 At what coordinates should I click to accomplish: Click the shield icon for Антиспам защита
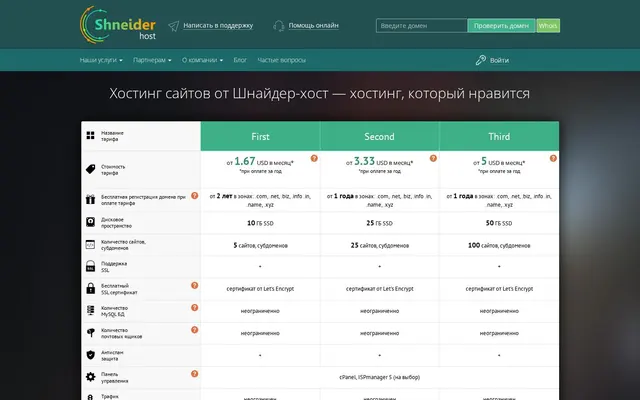(91, 355)
